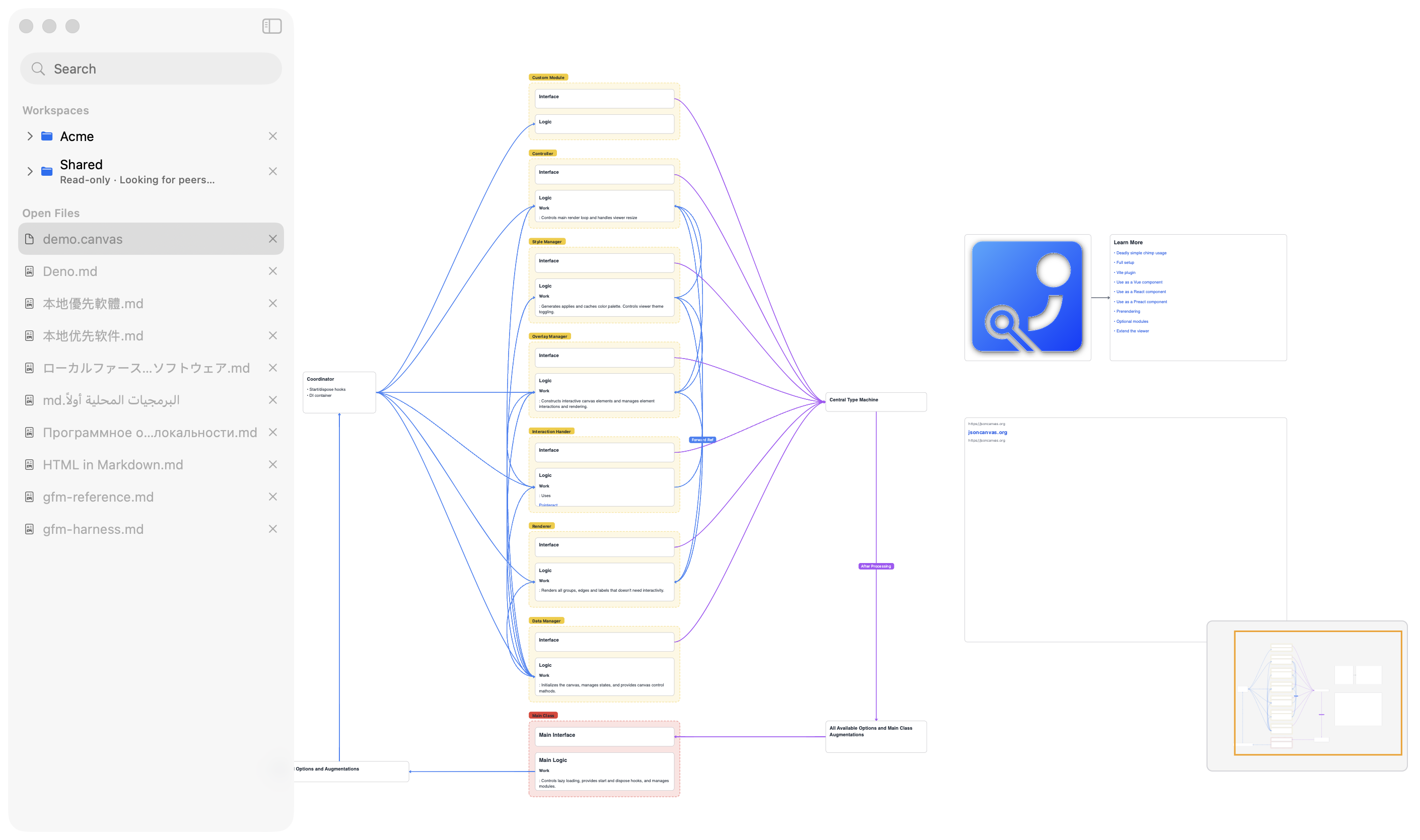Select demo.canvas in Open Files
The height and width of the screenshot is (840, 1420).
(151, 239)
